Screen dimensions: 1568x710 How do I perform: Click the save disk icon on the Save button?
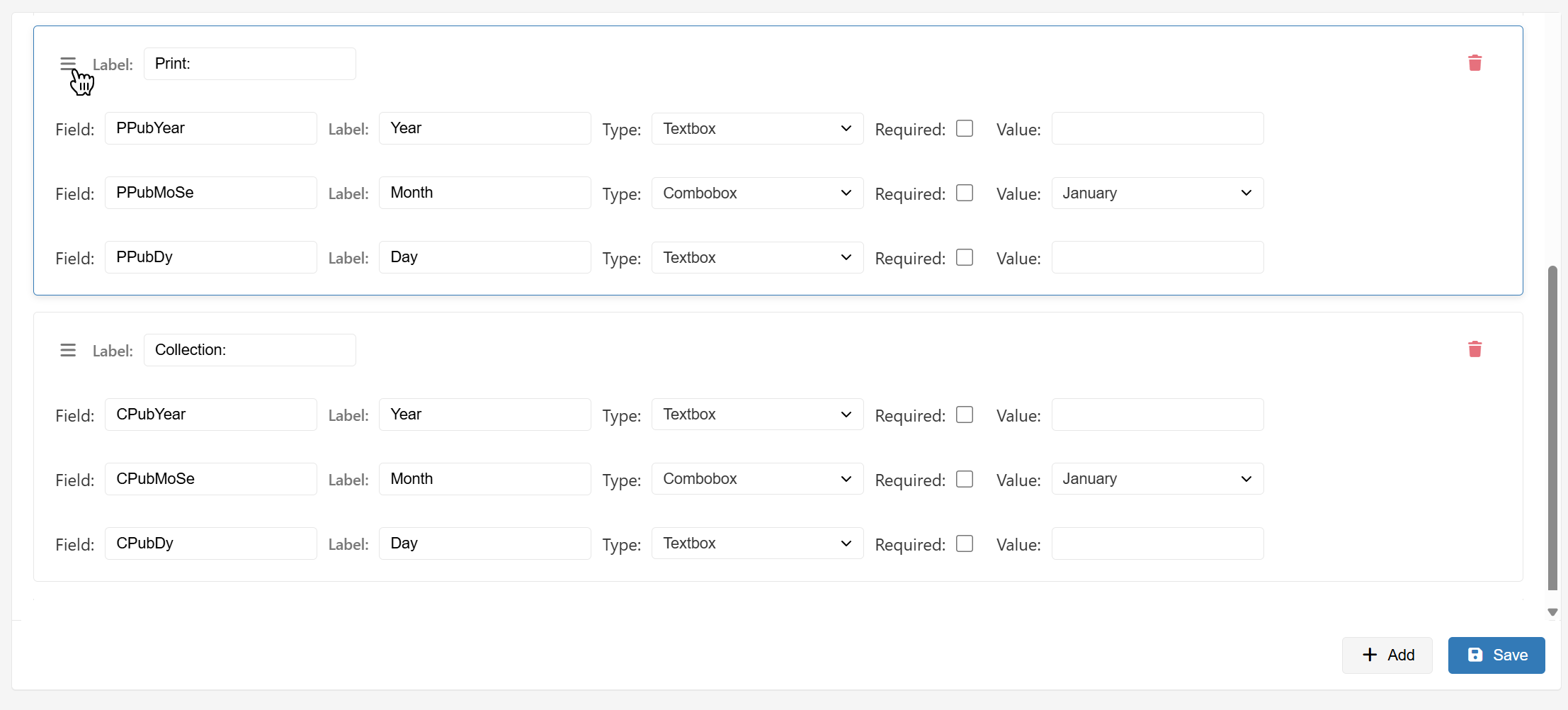[x=1476, y=655]
